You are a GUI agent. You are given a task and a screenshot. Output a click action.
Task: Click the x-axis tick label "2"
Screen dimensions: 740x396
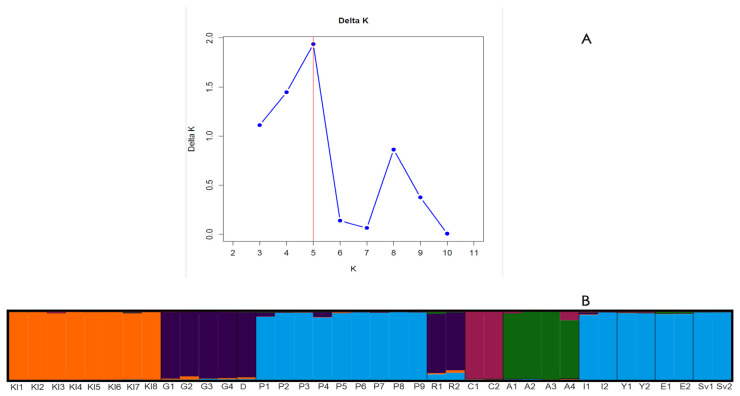pos(233,253)
